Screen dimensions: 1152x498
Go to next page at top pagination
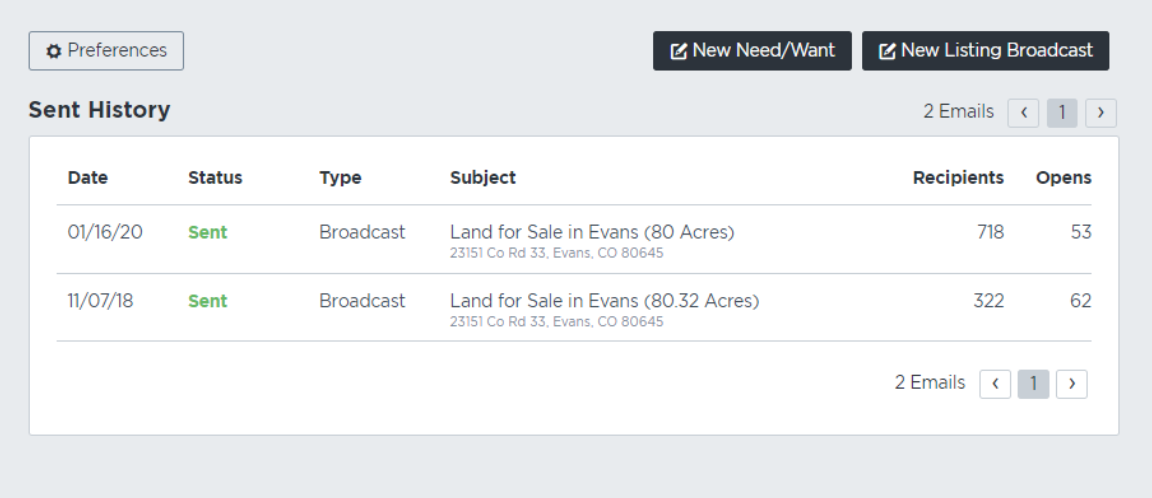pyautogui.click(x=1101, y=113)
